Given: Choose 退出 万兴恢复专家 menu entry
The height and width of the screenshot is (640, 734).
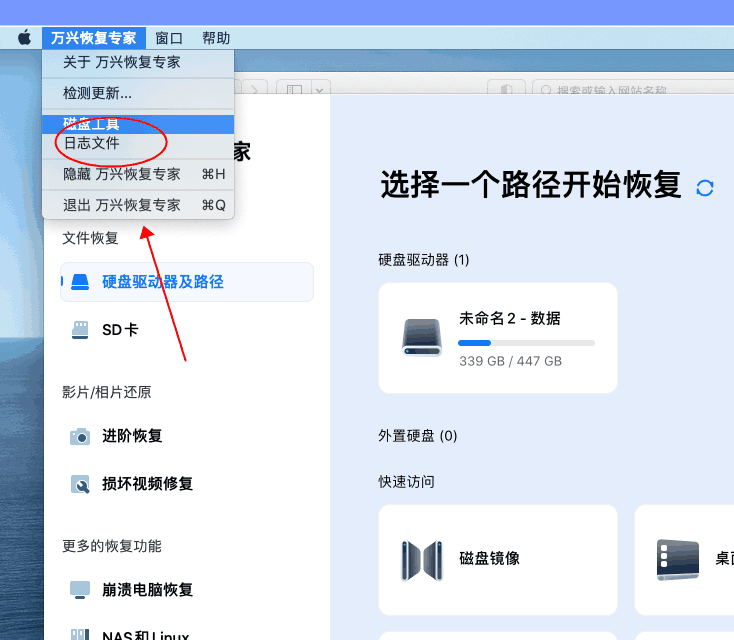Looking at the screenshot, I should tap(138, 205).
